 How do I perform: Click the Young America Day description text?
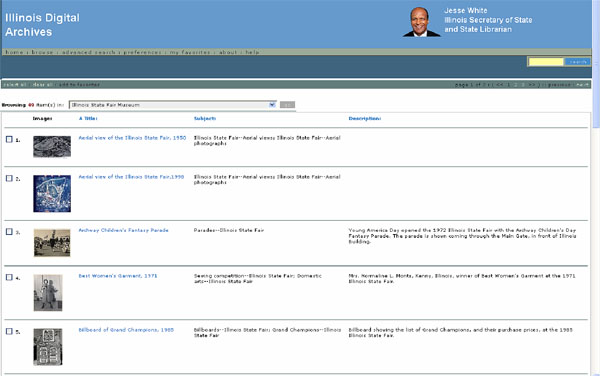coord(462,236)
